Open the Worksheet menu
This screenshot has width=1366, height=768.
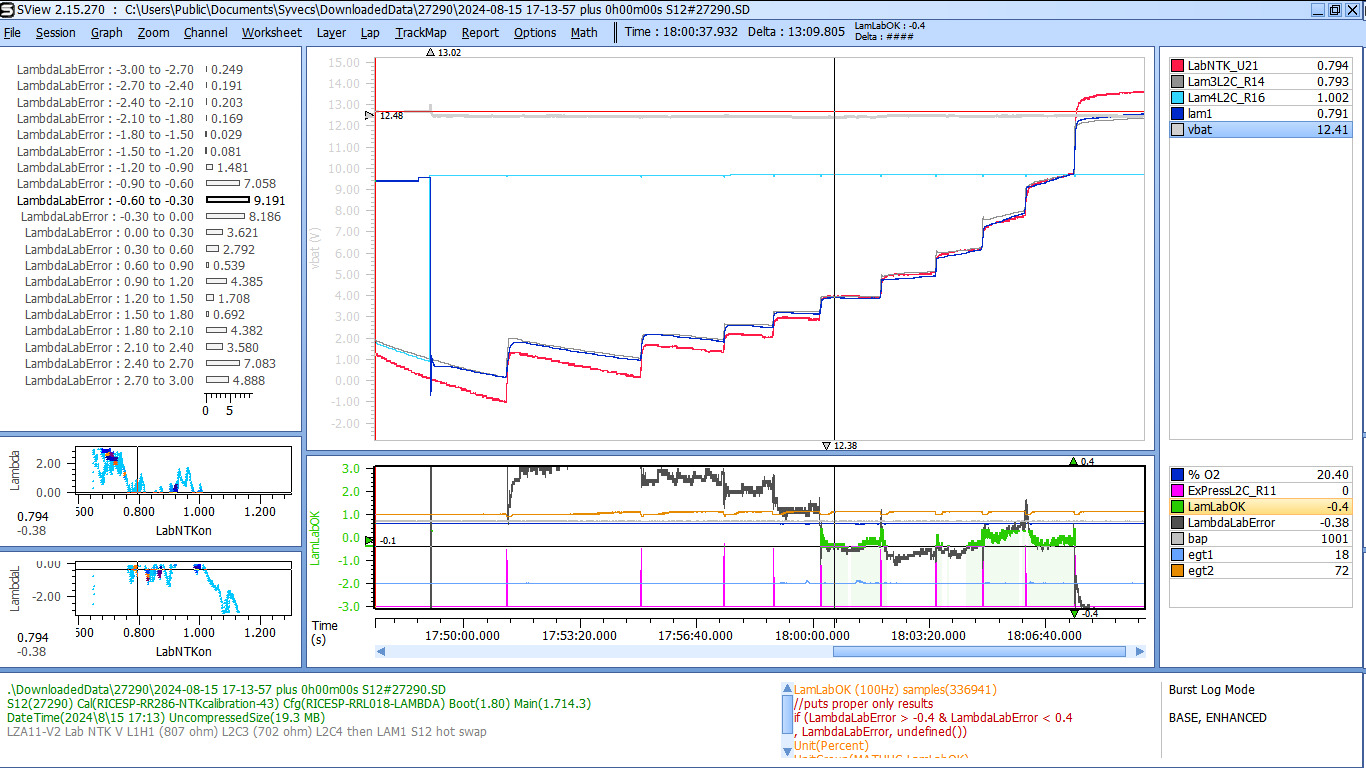point(271,32)
